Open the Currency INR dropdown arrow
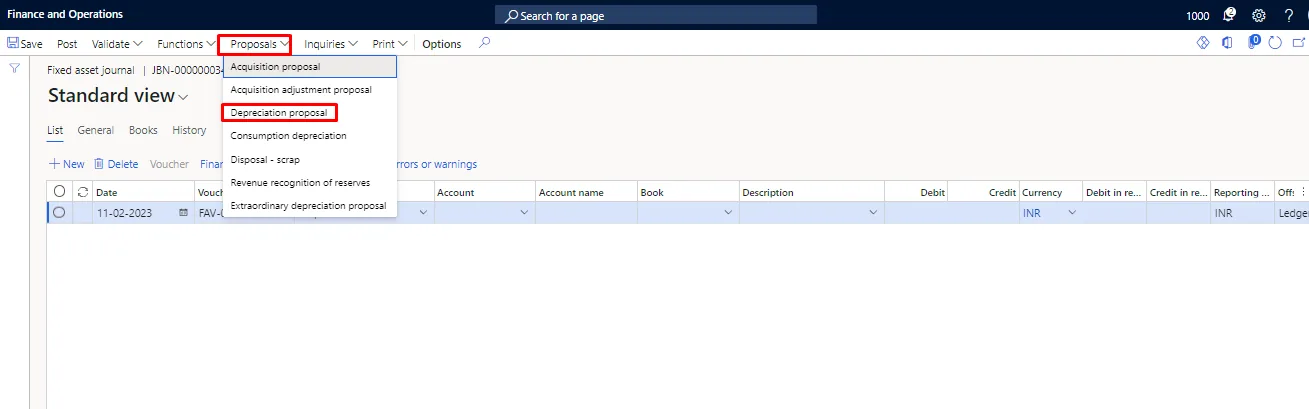The width and height of the screenshot is (1309, 409). click(1072, 213)
